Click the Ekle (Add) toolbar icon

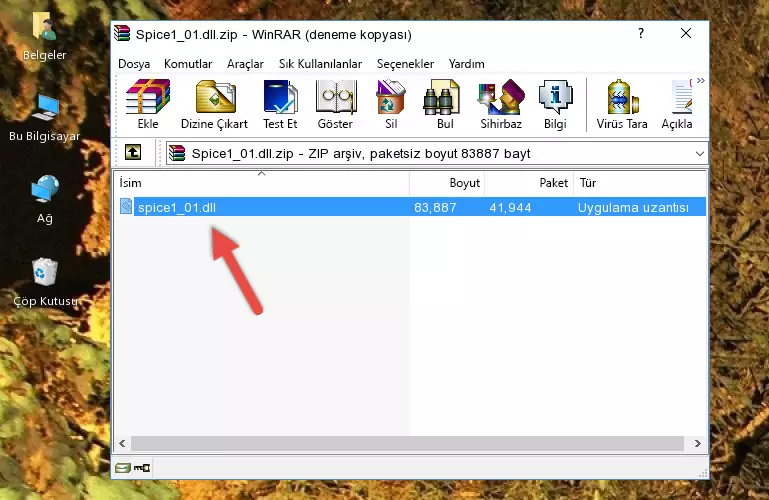click(148, 104)
